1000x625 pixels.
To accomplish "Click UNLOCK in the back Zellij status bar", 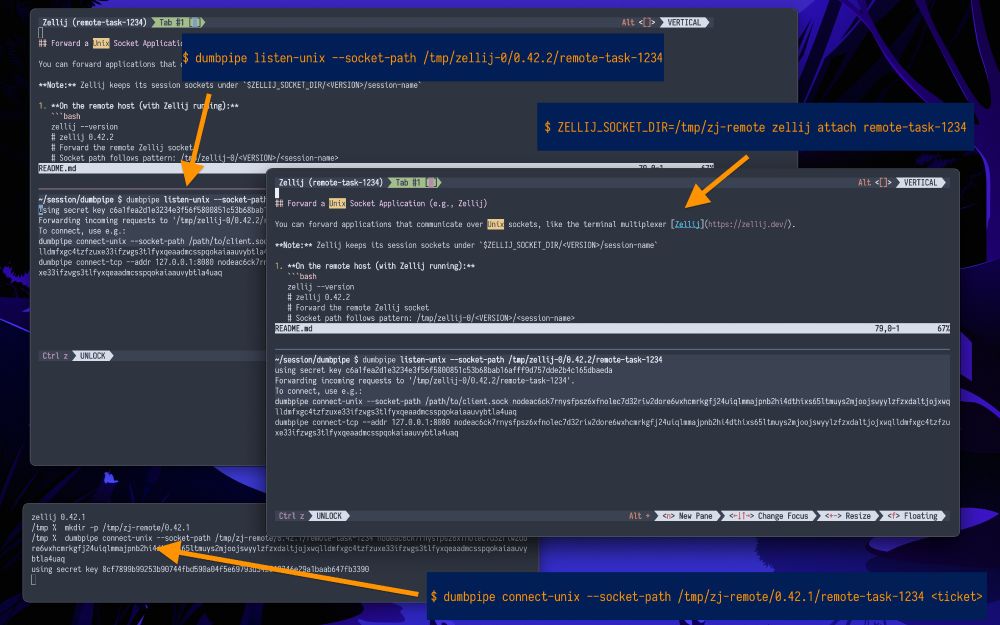I will pyautogui.click(x=92, y=356).
